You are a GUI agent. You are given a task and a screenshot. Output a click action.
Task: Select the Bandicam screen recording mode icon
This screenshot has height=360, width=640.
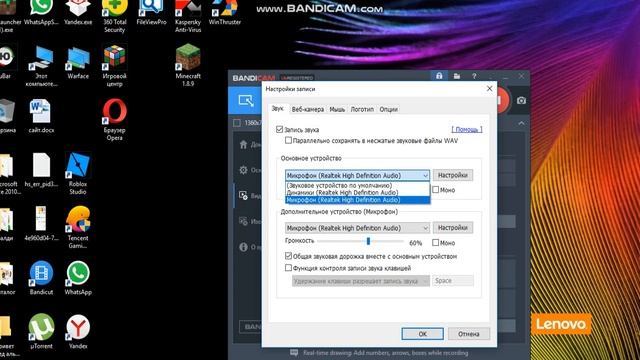click(246, 100)
